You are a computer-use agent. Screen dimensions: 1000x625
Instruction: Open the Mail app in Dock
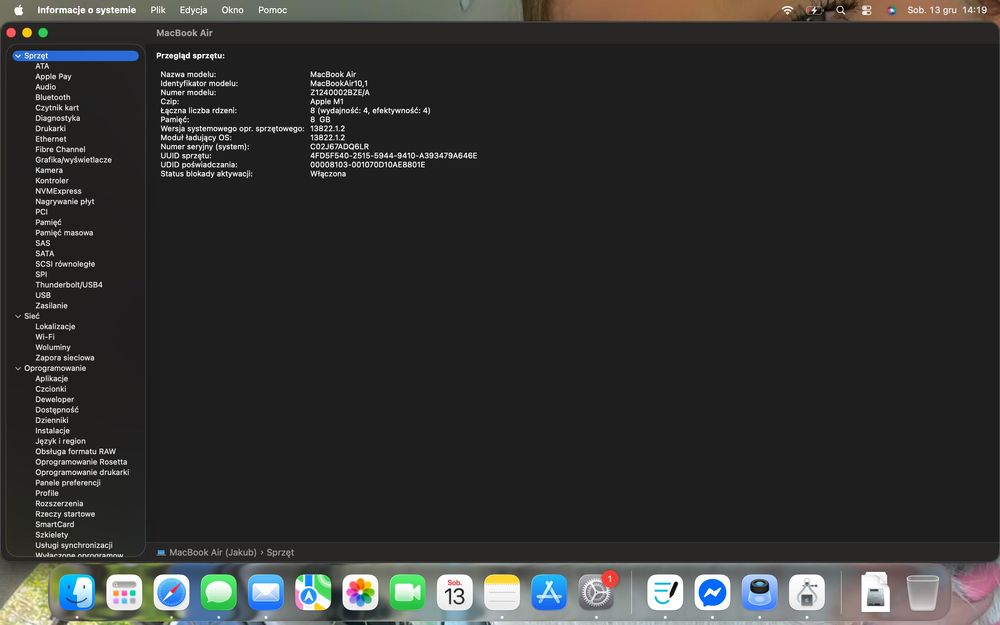tap(266, 592)
